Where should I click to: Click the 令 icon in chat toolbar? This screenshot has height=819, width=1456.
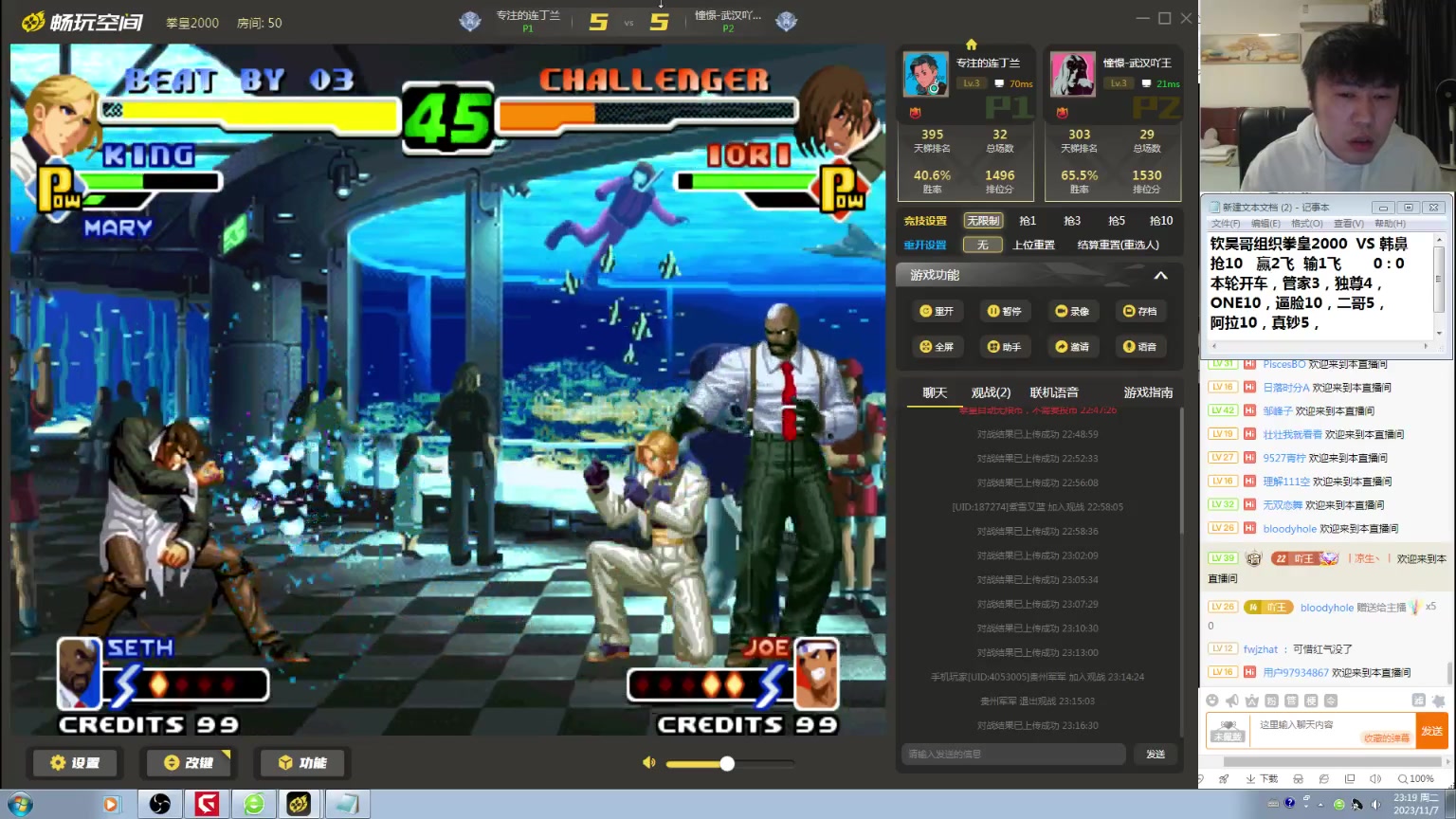click(x=1331, y=701)
